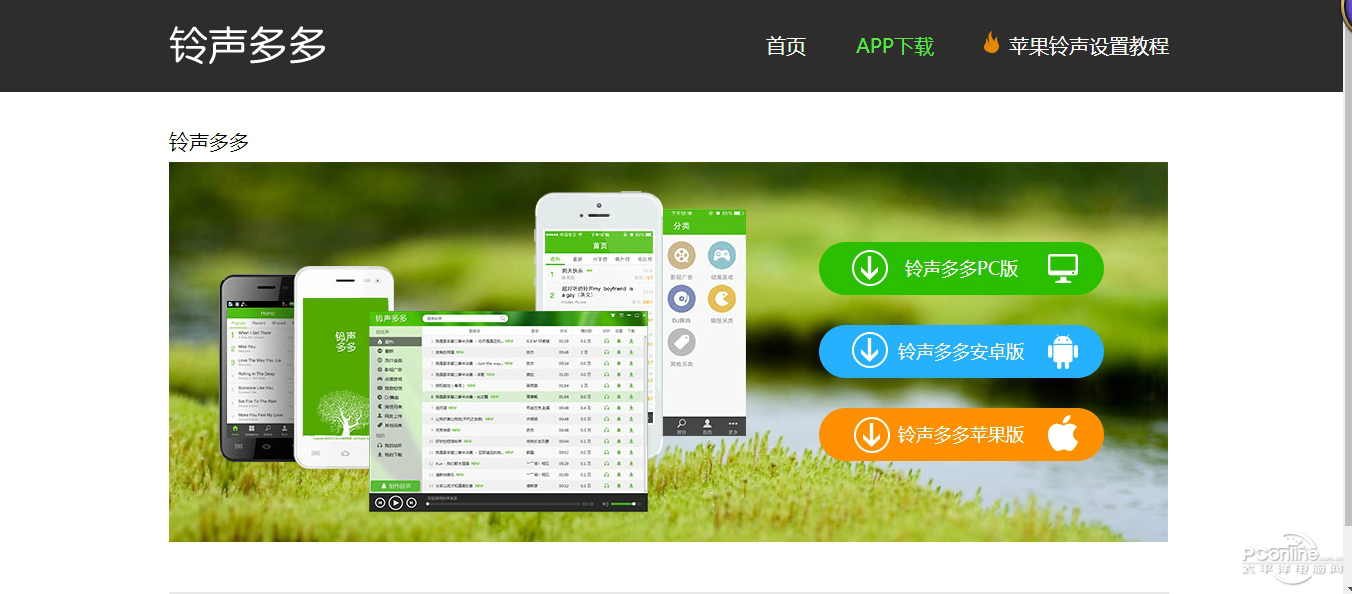Click the 铃声多多 site logo in header
This screenshot has height=594, width=1352.
tap(248, 45)
